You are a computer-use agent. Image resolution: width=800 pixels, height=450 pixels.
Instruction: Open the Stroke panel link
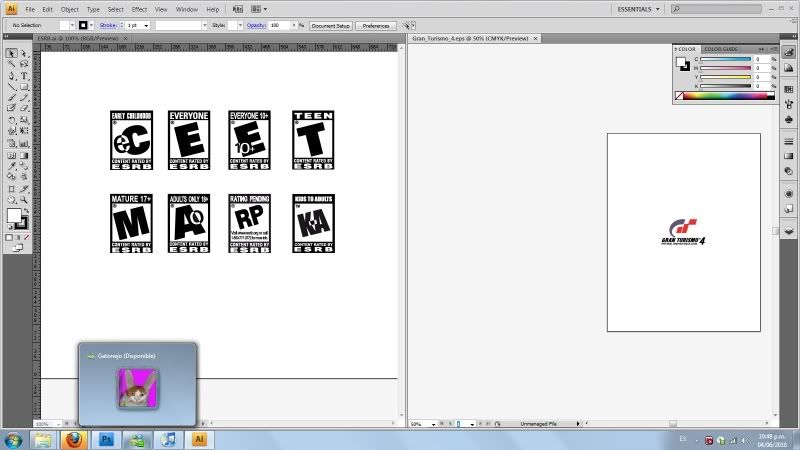coord(108,25)
